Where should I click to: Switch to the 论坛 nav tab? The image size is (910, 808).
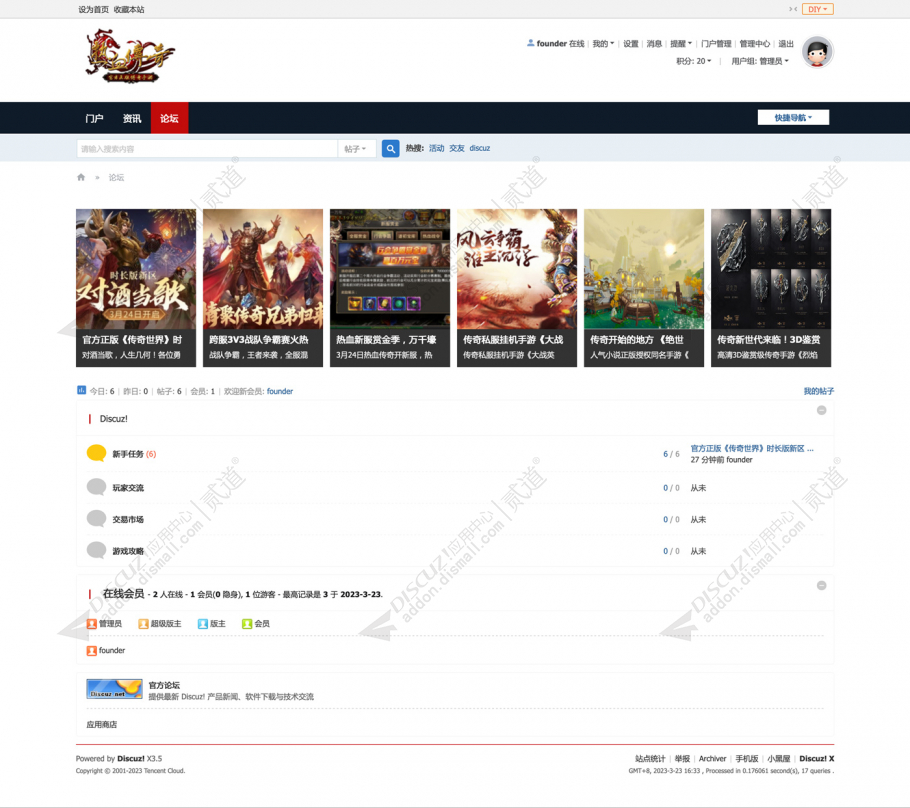(169, 118)
